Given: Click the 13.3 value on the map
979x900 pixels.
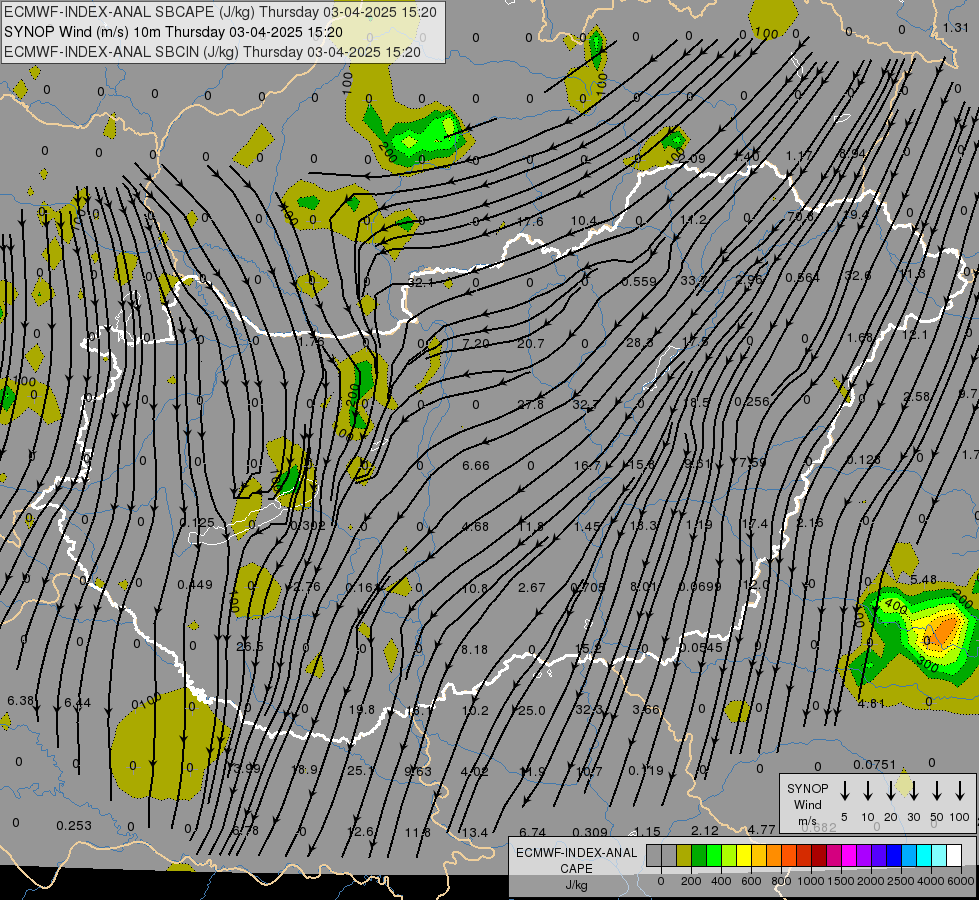Looking at the screenshot, I should (x=643, y=525).
